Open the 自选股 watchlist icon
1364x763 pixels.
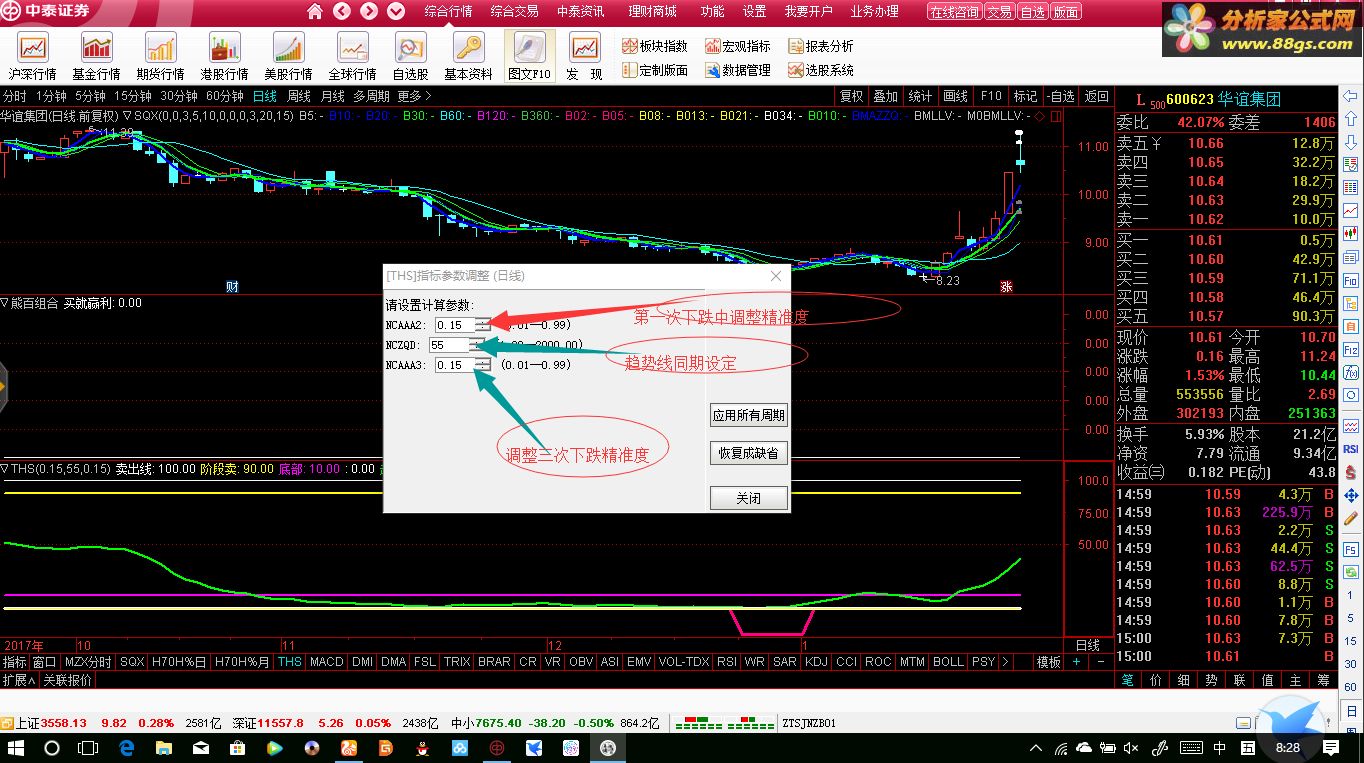411,56
